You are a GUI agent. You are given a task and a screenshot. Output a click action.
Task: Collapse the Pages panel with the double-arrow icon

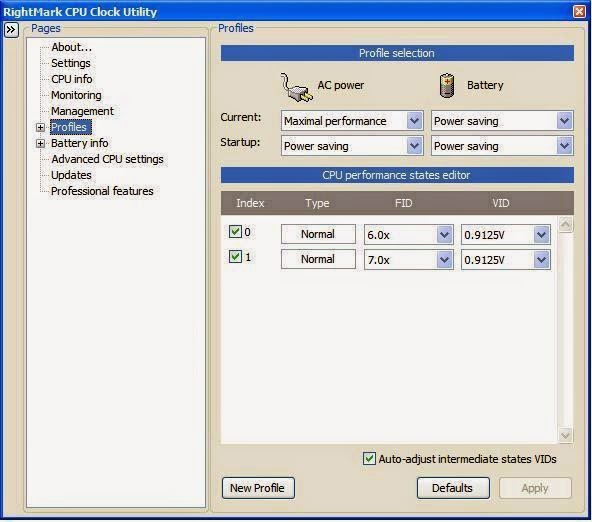tap(11, 29)
